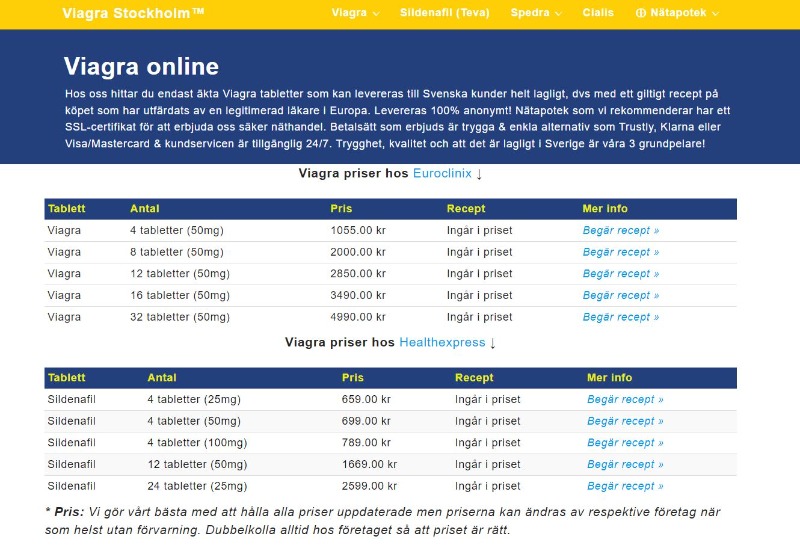Screen dimensions: 800x556
Task: Click the price 659.00 kr
Action: tap(366, 399)
